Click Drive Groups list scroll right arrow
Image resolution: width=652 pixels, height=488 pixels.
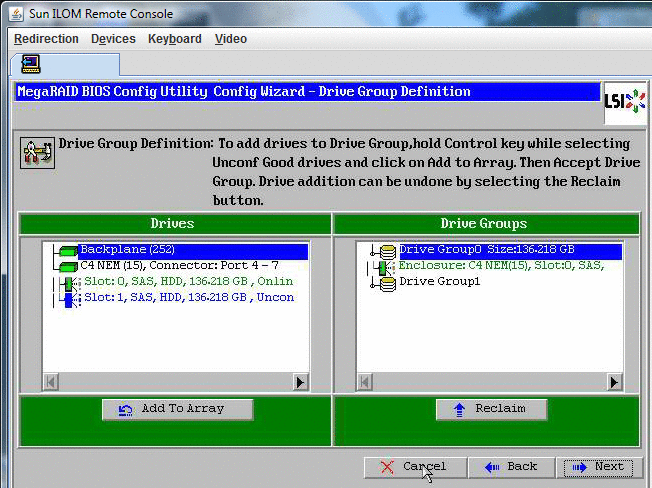(614, 382)
